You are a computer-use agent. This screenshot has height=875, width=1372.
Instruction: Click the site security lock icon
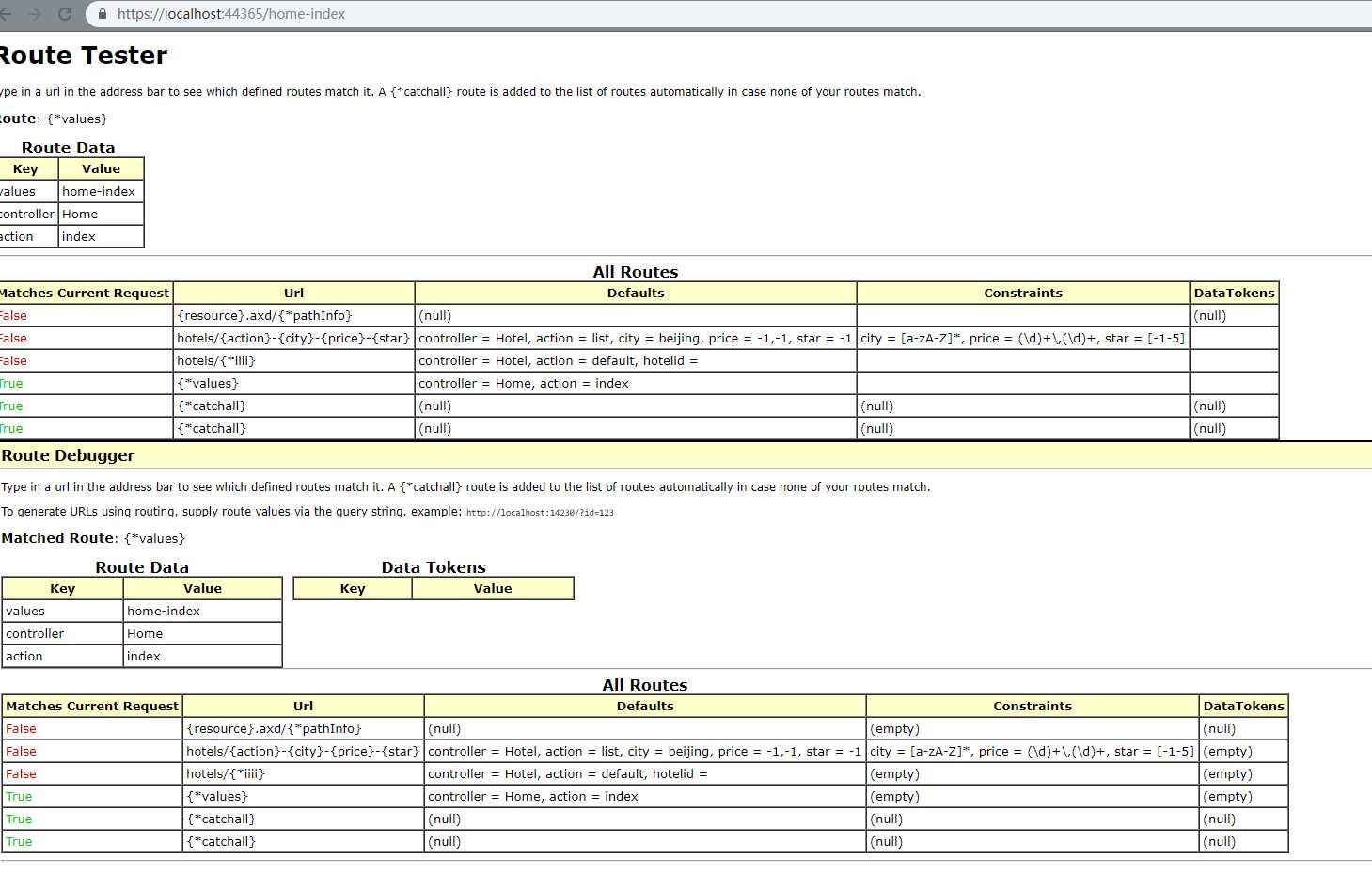pos(103,14)
